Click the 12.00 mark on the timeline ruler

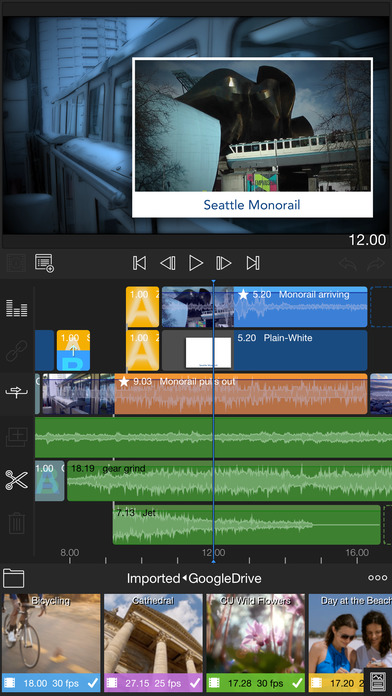[214, 553]
